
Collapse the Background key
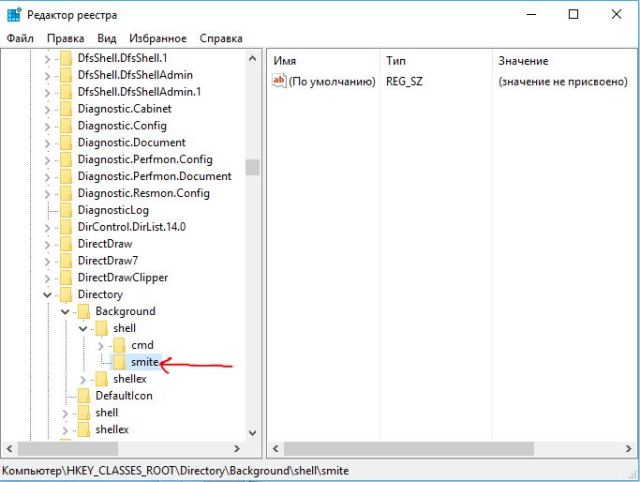tap(65, 312)
